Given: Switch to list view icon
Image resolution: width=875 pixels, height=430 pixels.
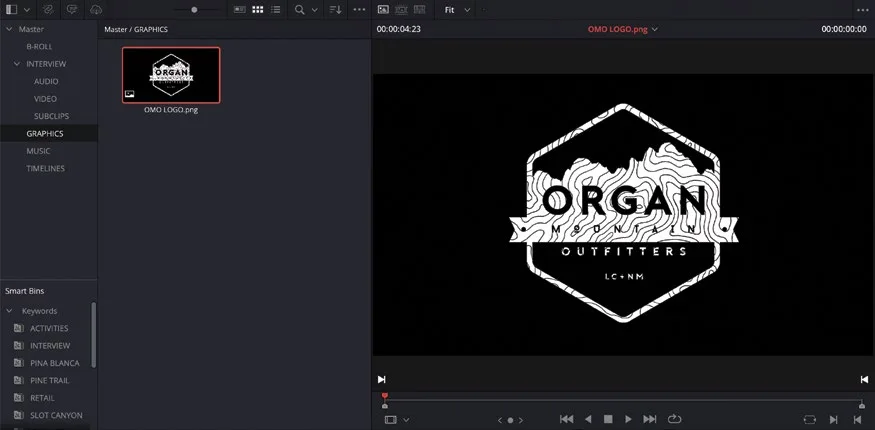Looking at the screenshot, I should coord(276,9).
